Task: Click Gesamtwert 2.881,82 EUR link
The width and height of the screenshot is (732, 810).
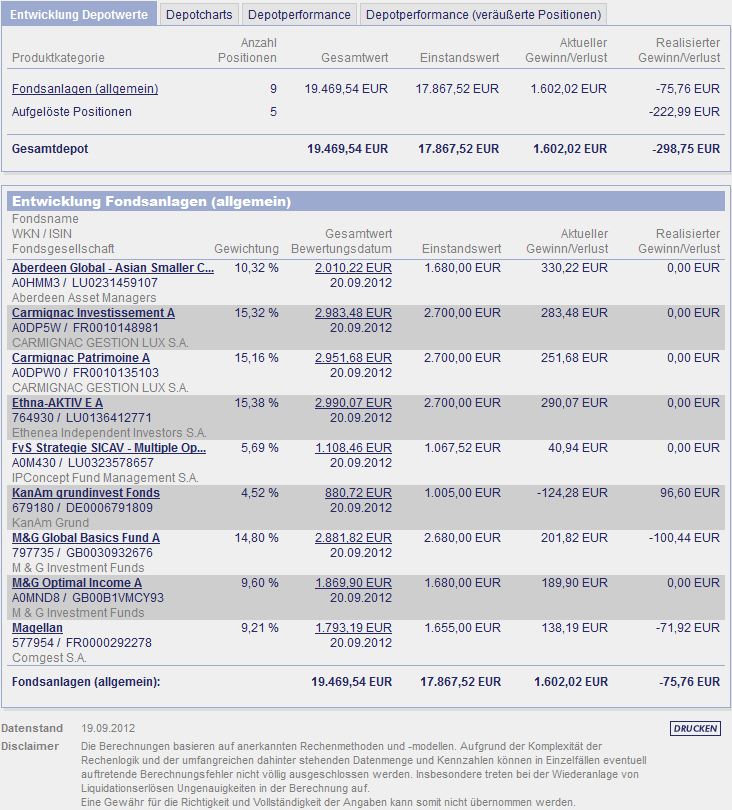Action: 353,537
